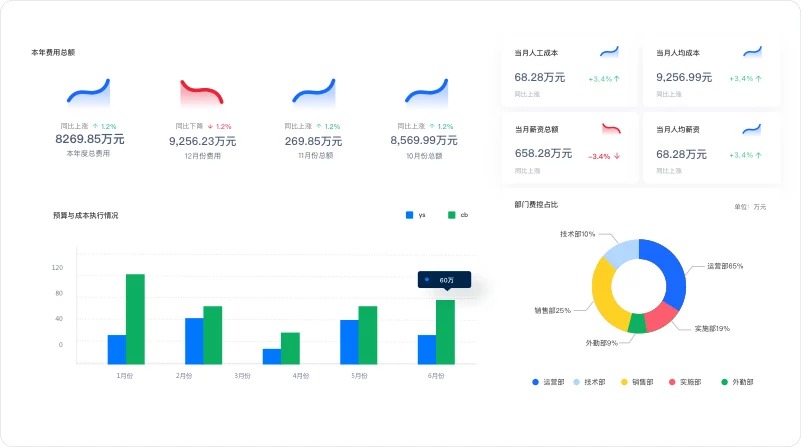
Task: Click the 部门费控占比 chart title
Action: [x=536, y=205]
